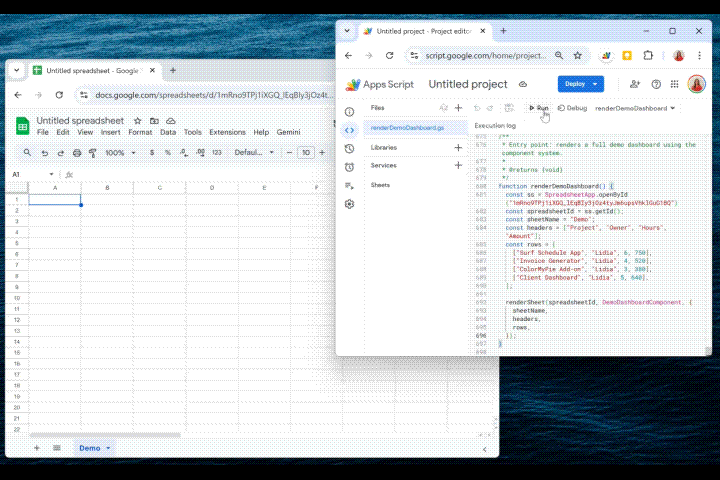Screen dimensions: 720x480
Task: Open the 100% zoom dropdown in Sheets
Action: tap(120, 153)
